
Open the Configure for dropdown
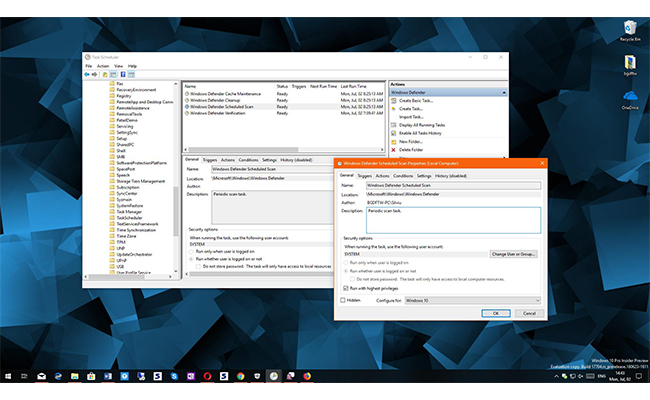tap(471, 300)
